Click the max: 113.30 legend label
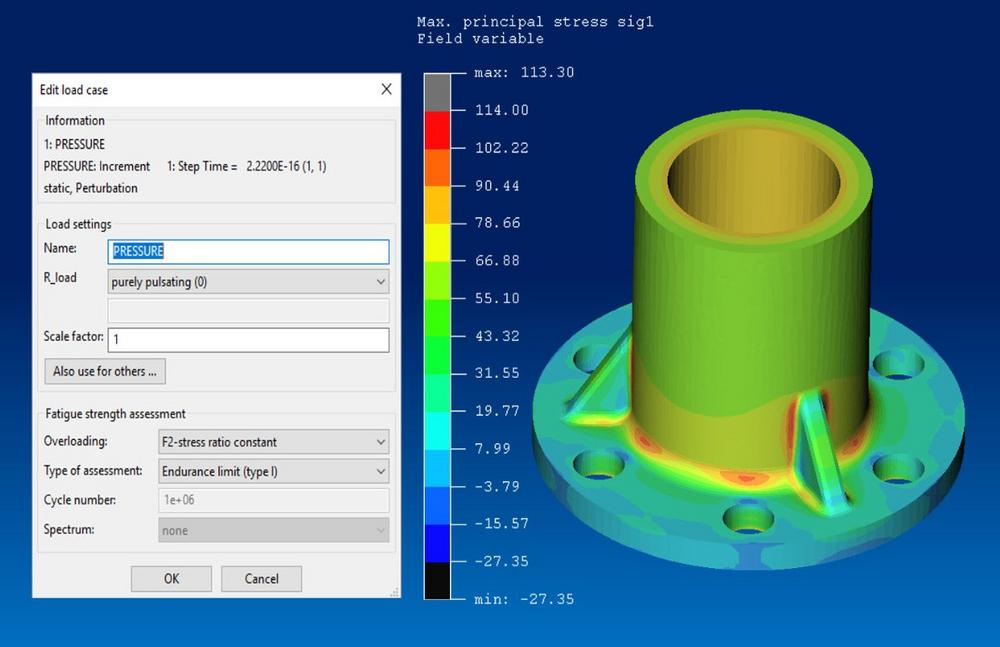The height and width of the screenshot is (647, 1000). [x=524, y=73]
